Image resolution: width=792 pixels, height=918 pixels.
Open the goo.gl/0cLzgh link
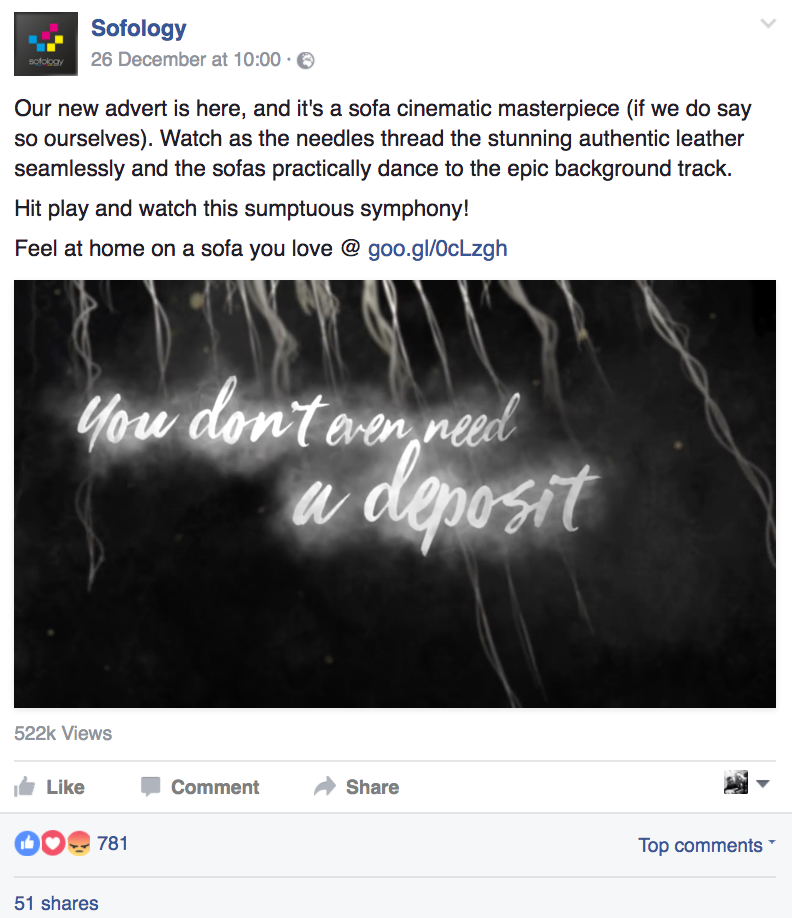click(437, 248)
